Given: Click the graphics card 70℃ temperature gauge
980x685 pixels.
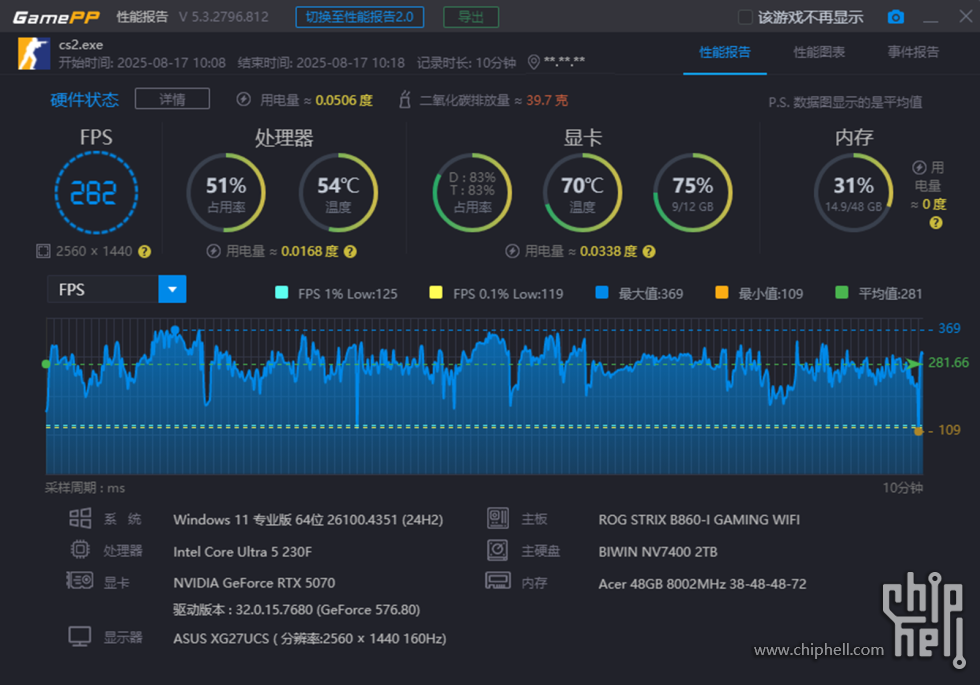Looking at the screenshot, I should [582, 192].
